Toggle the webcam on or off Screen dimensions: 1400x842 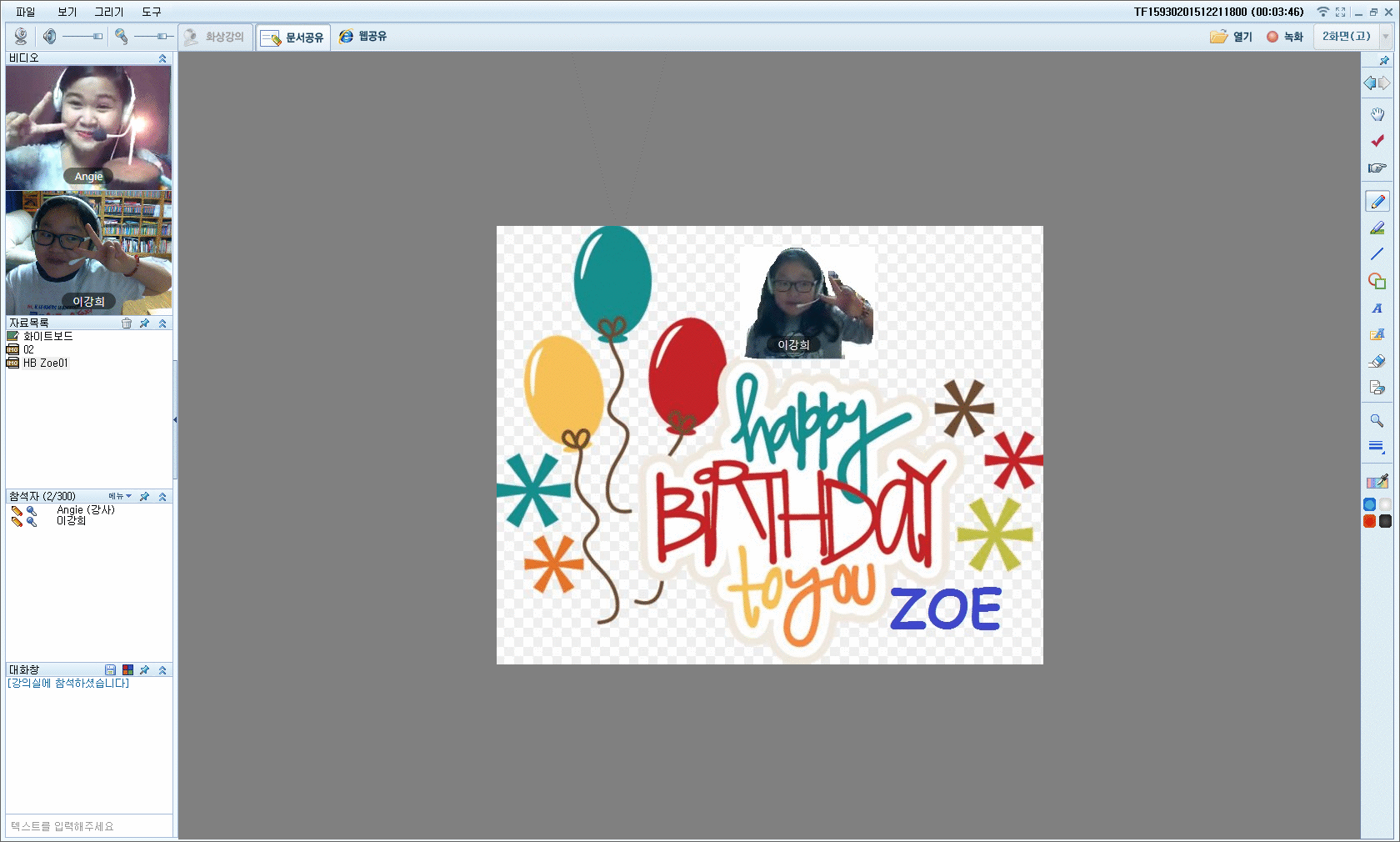(x=21, y=37)
